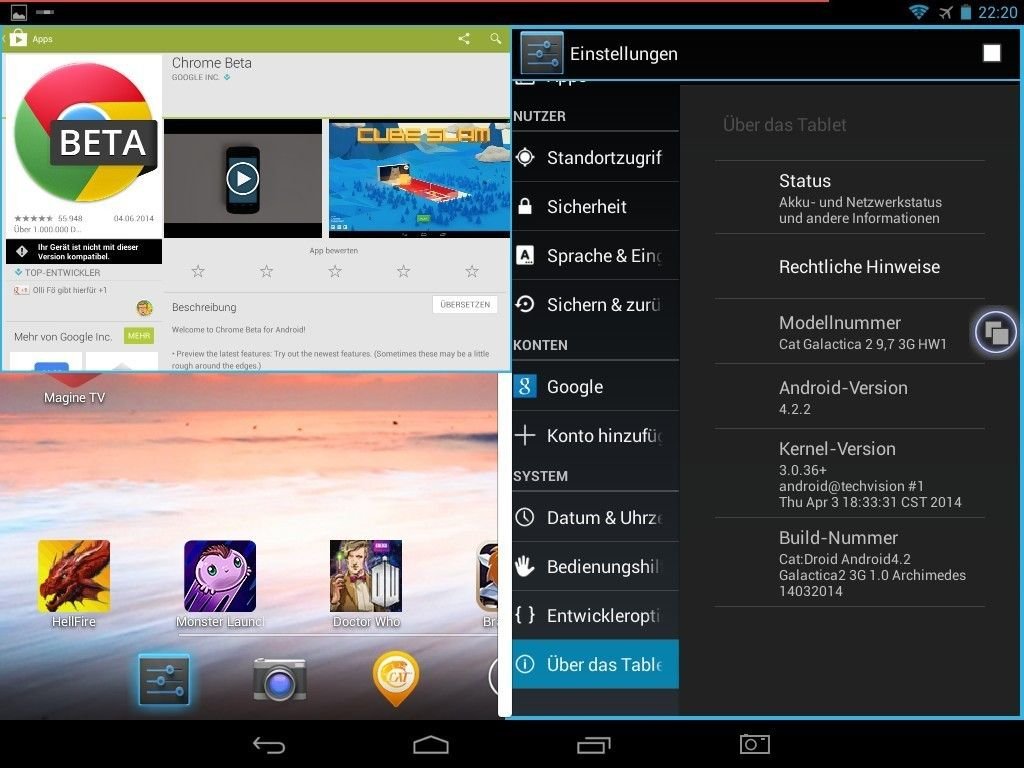Tap the floating multi-window button
This screenshot has width=1024, height=768.
point(995,332)
